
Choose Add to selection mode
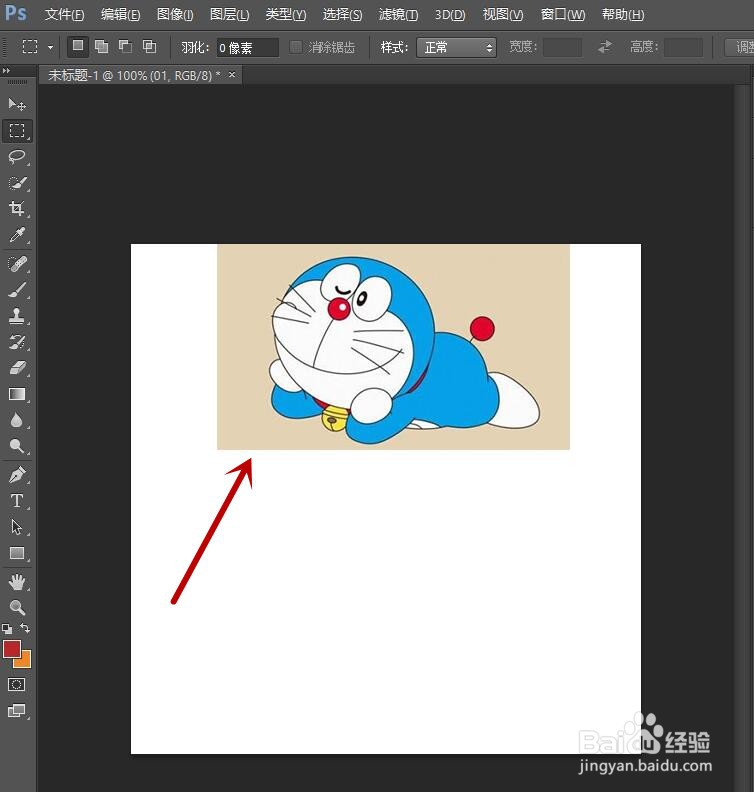[102, 46]
